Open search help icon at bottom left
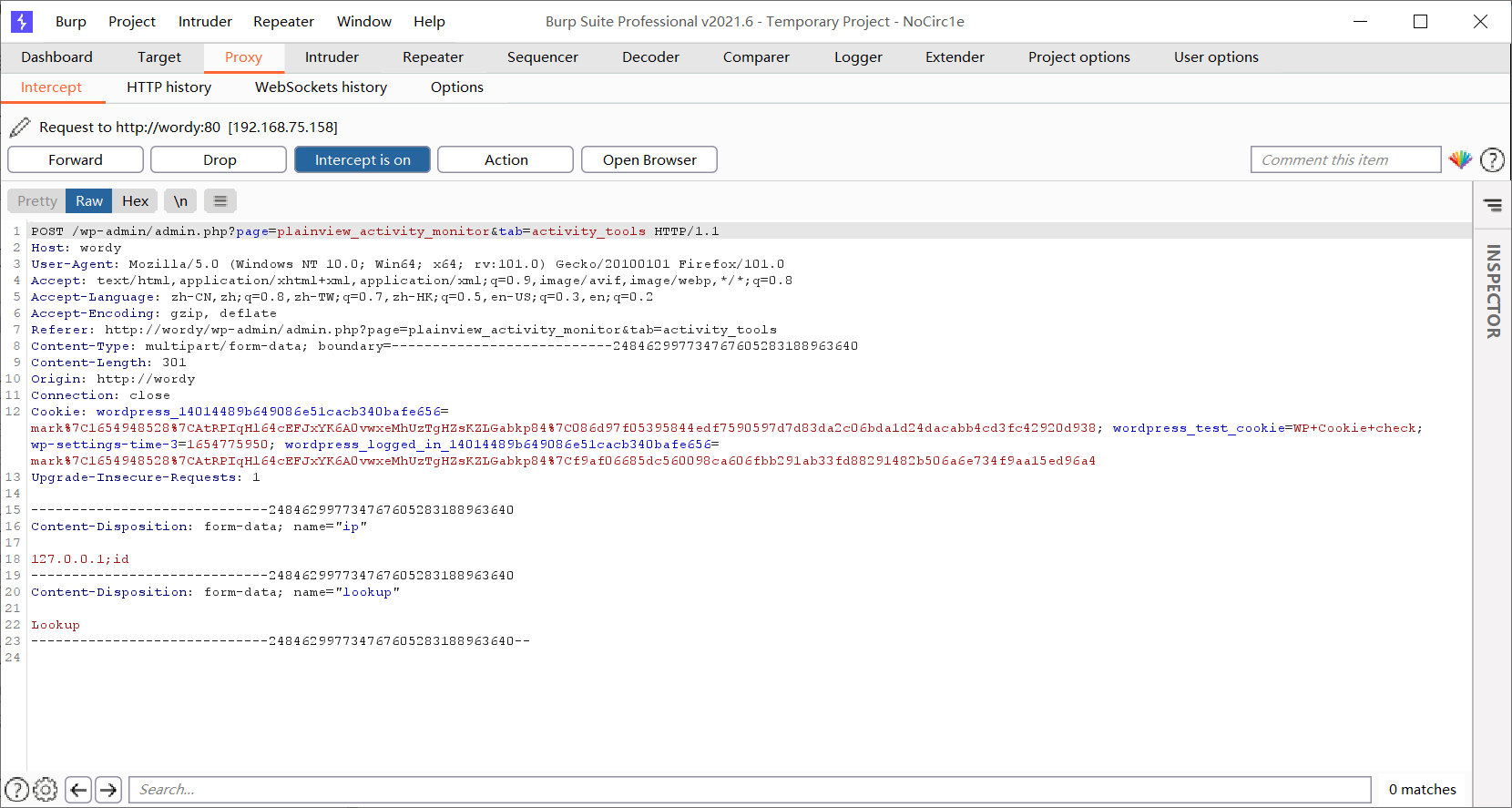This screenshot has width=1512, height=808. pos(16,789)
